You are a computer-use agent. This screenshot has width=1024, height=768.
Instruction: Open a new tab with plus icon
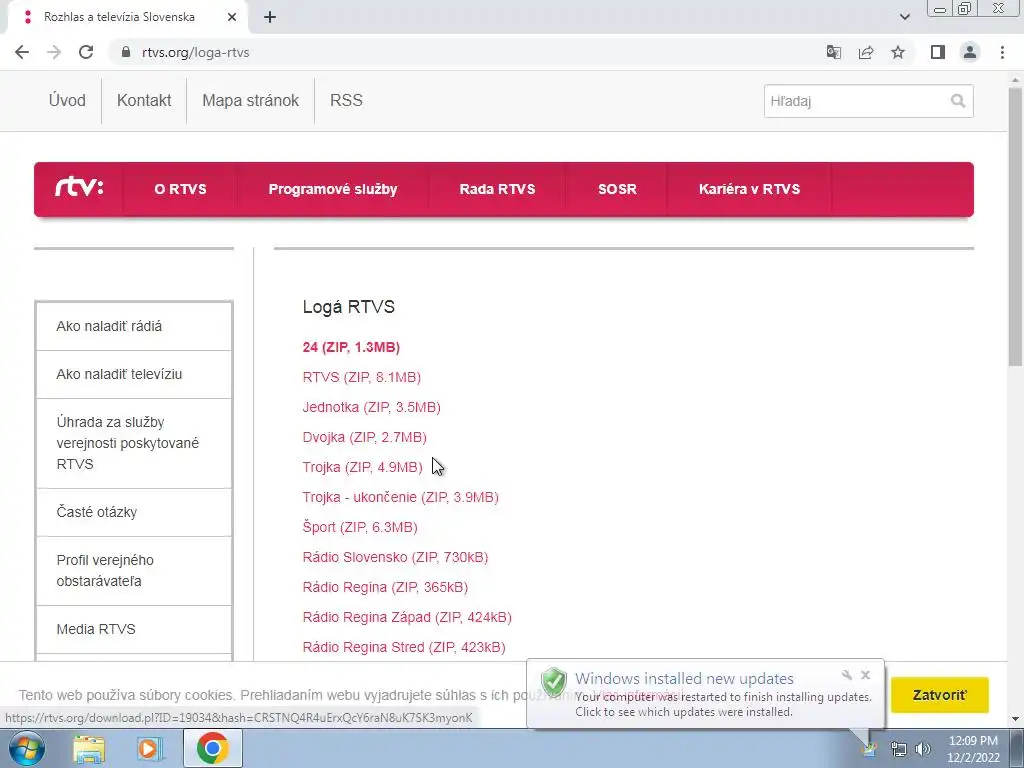click(x=270, y=18)
